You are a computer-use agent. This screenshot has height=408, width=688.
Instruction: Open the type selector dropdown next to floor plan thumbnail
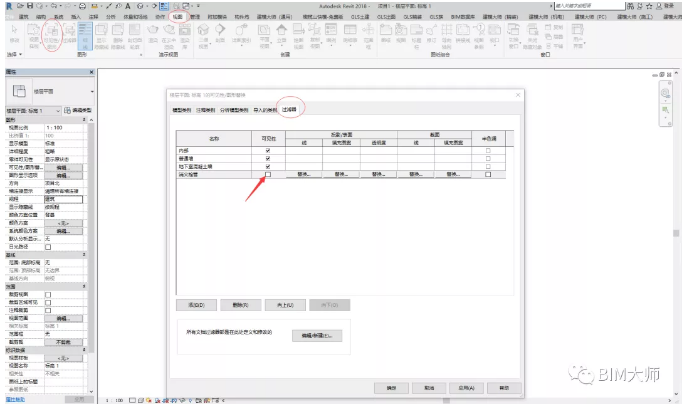pyautogui.click(x=92, y=92)
